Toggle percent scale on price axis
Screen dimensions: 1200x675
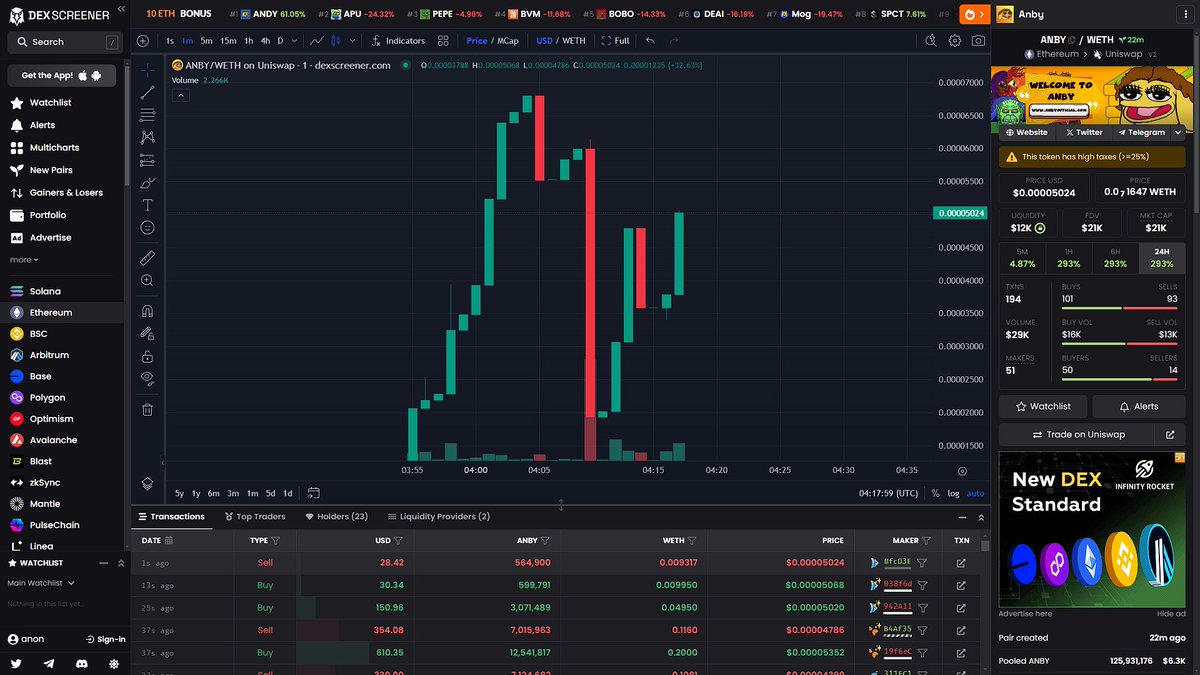click(x=935, y=493)
